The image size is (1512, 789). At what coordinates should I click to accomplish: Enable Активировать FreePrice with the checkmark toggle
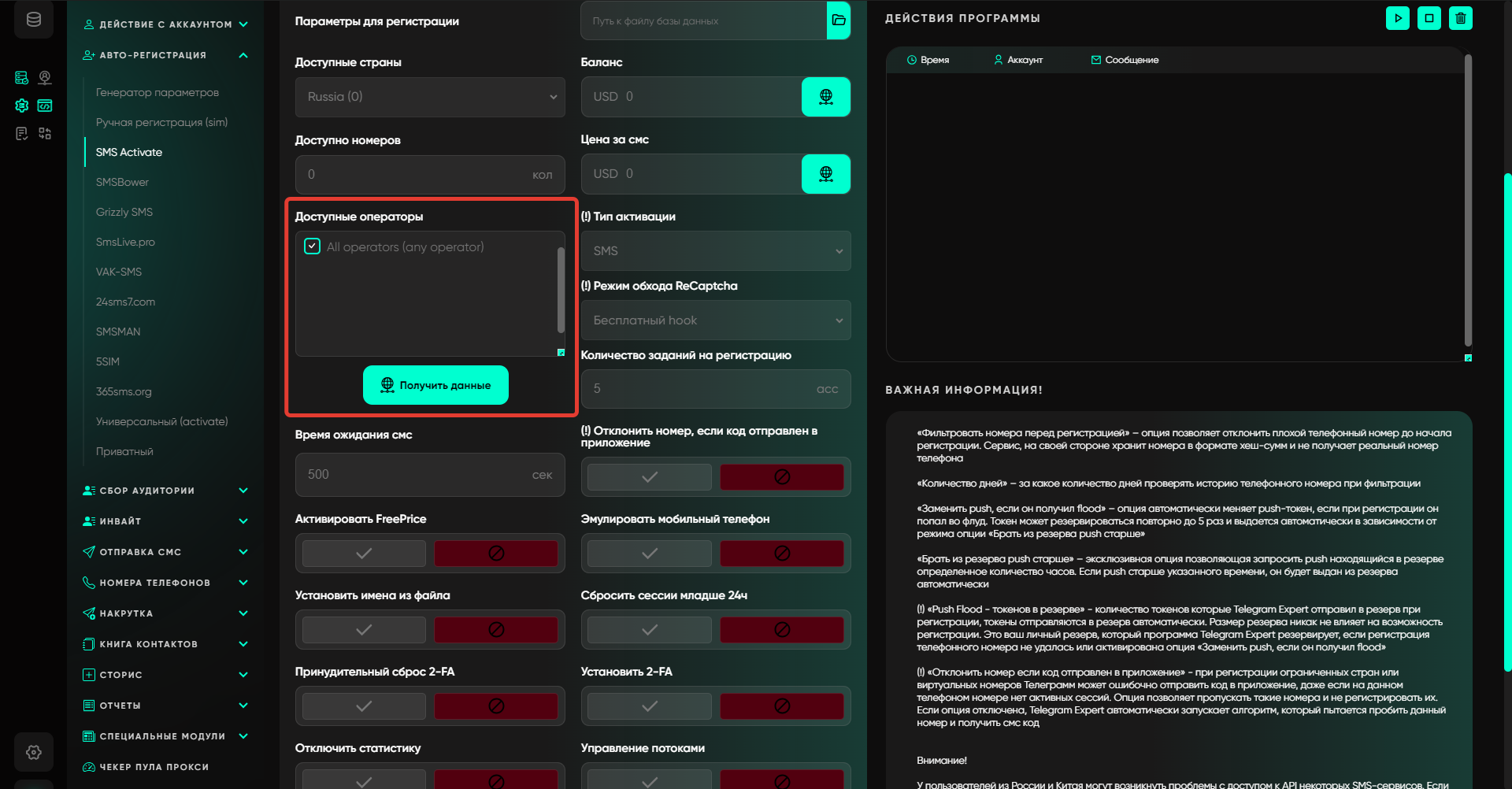pos(364,554)
